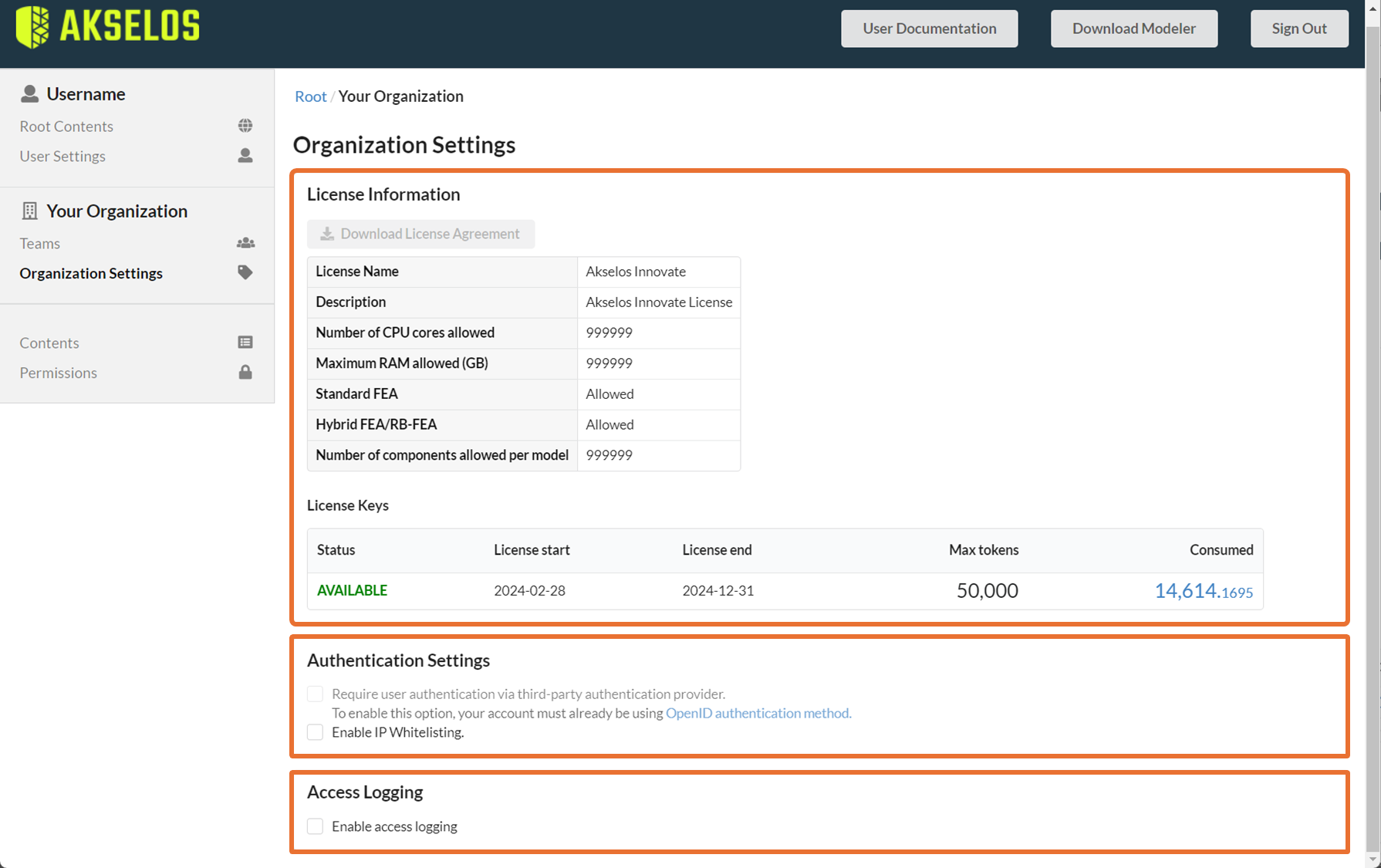Select Organization Settings sidebar item
Image resolution: width=1381 pixels, height=868 pixels.
[91, 273]
